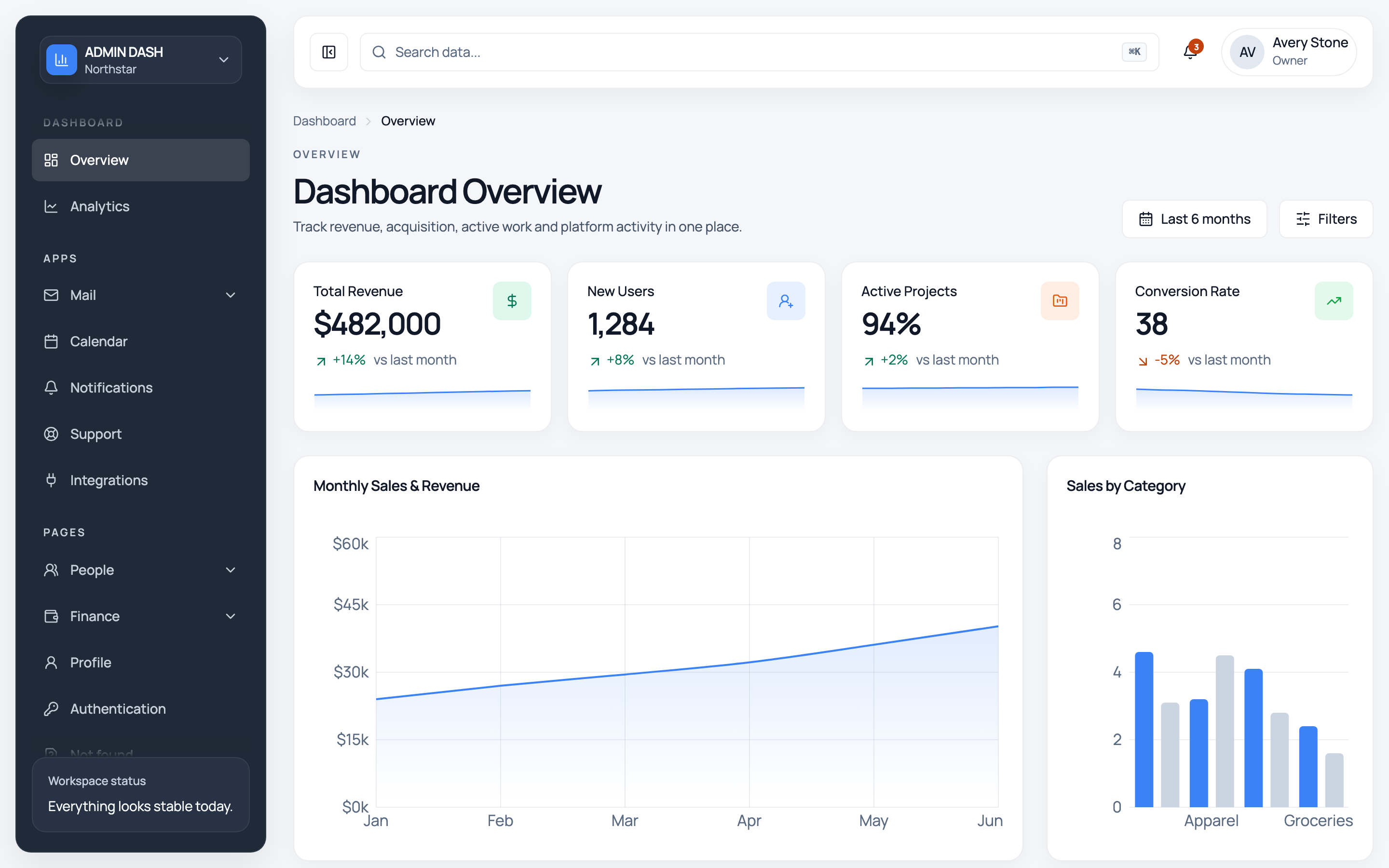Click the Admin Dash bar chart logo
Screen dimensions: 1389x868
61,60
